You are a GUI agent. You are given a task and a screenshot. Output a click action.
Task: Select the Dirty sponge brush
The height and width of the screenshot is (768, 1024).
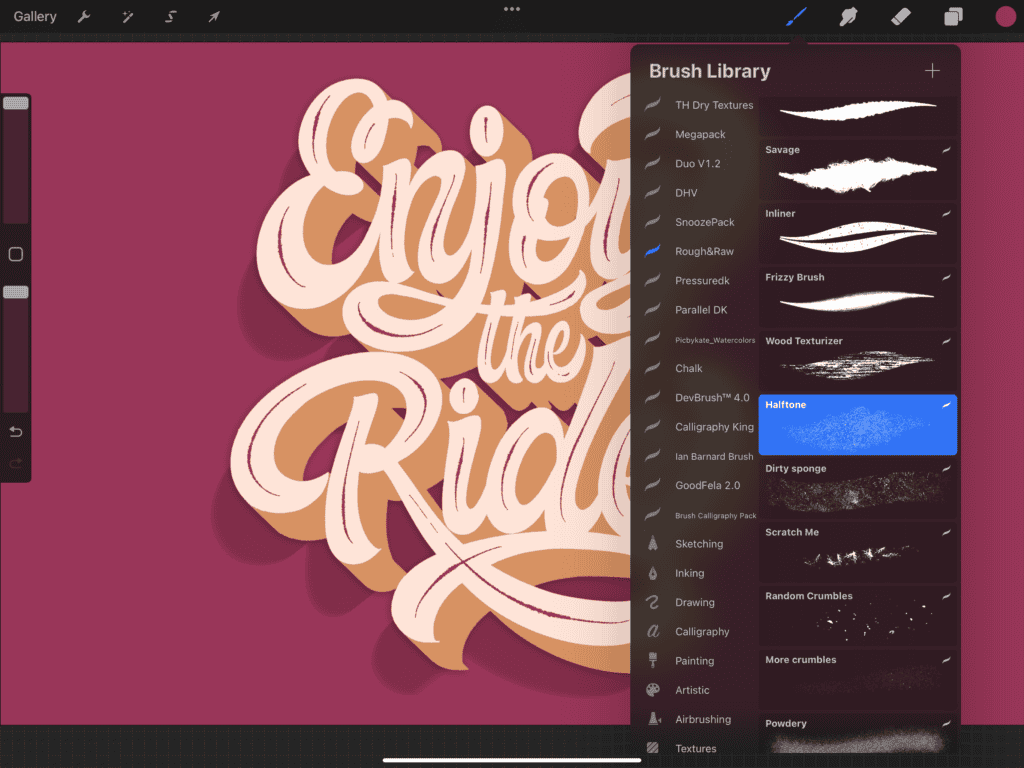857,488
